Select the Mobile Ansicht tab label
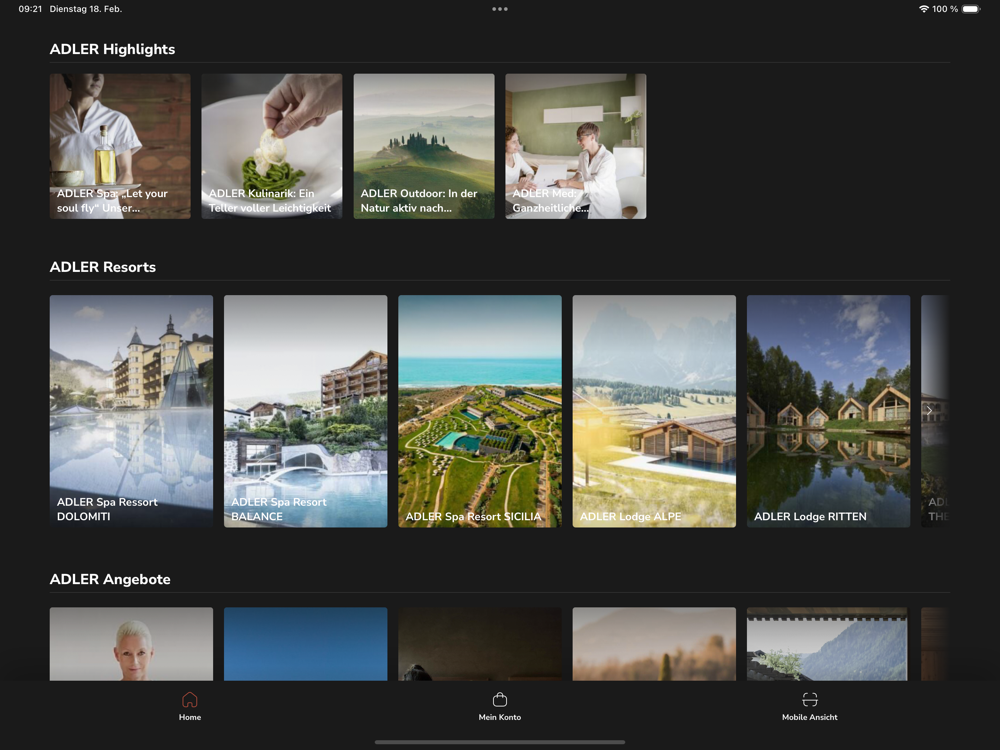Image resolution: width=1000 pixels, height=750 pixels. [810, 717]
